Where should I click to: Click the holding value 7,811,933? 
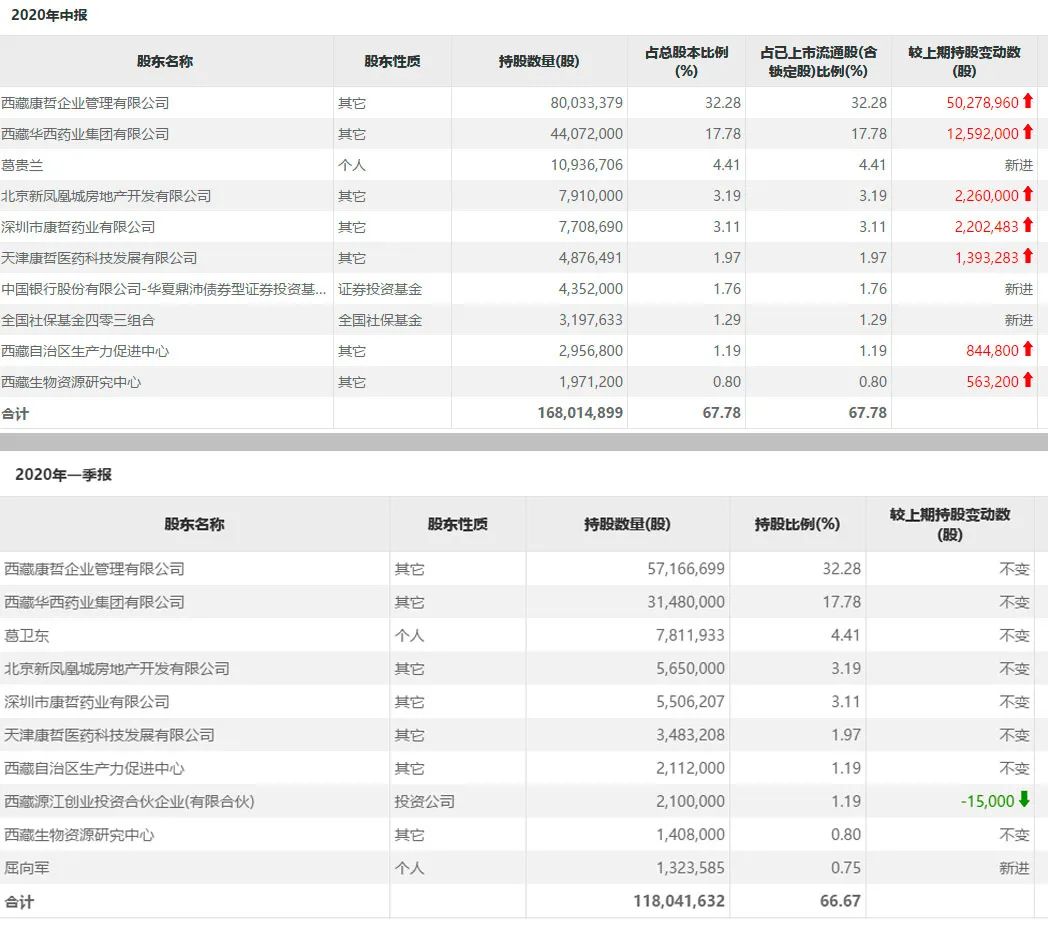point(690,636)
